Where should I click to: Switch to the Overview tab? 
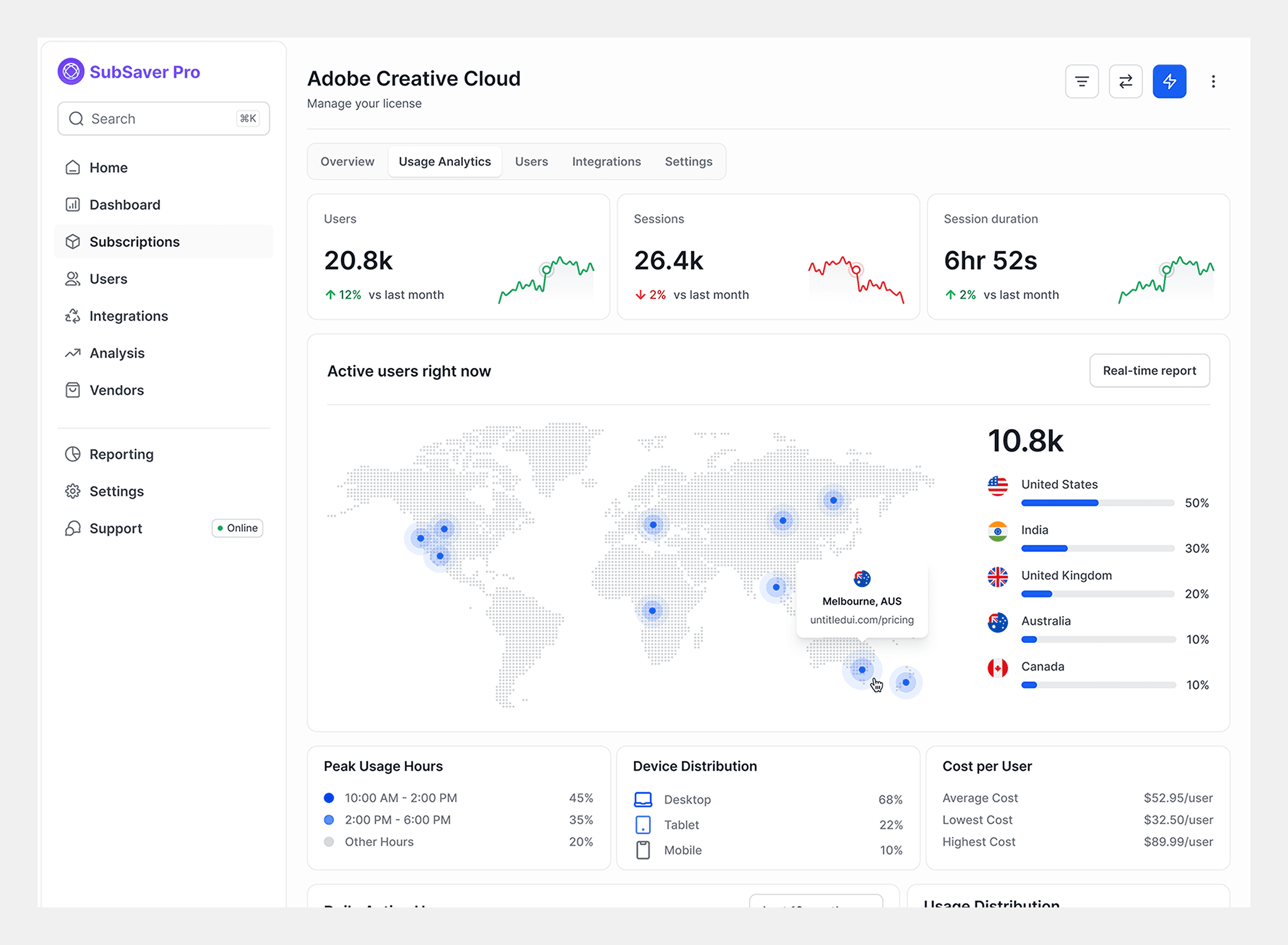point(347,161)
